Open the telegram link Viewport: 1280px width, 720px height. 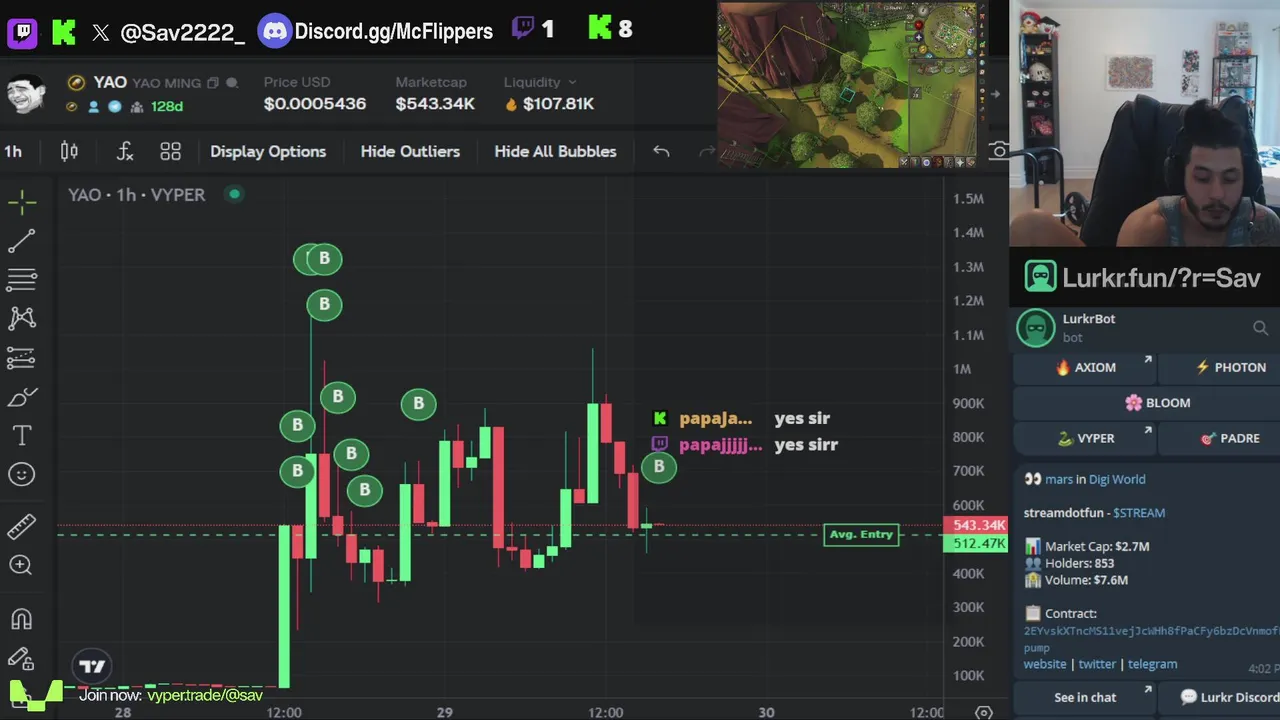[1152, 664]
